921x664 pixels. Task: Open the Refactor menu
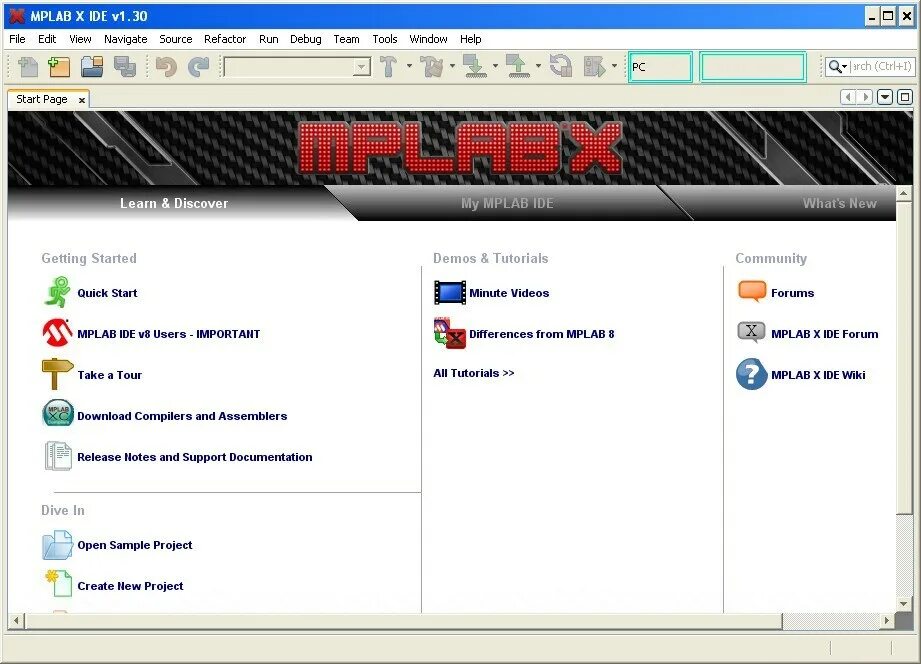tap(225, 39)
